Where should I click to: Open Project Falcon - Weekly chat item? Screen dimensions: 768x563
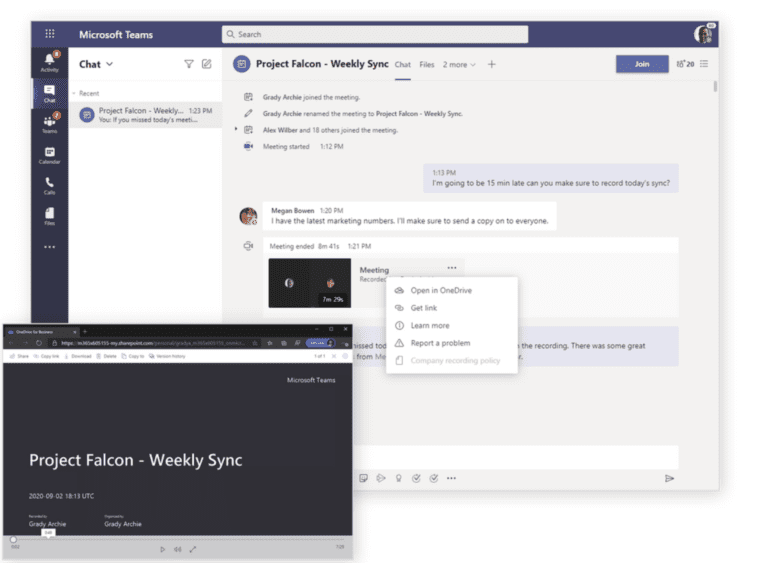(x=145, y=115)
